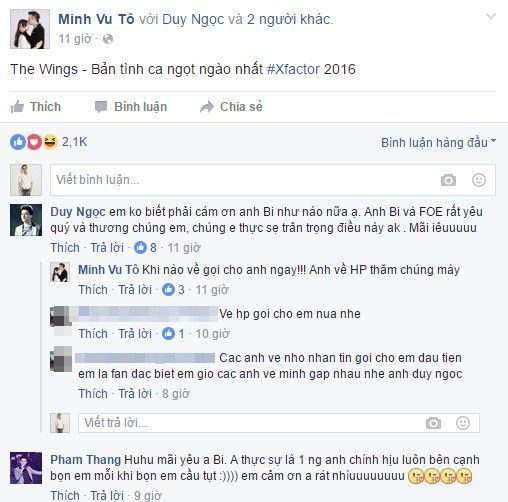Open emoji smiley in Viết bình luận box

click(x=479, y=180)
